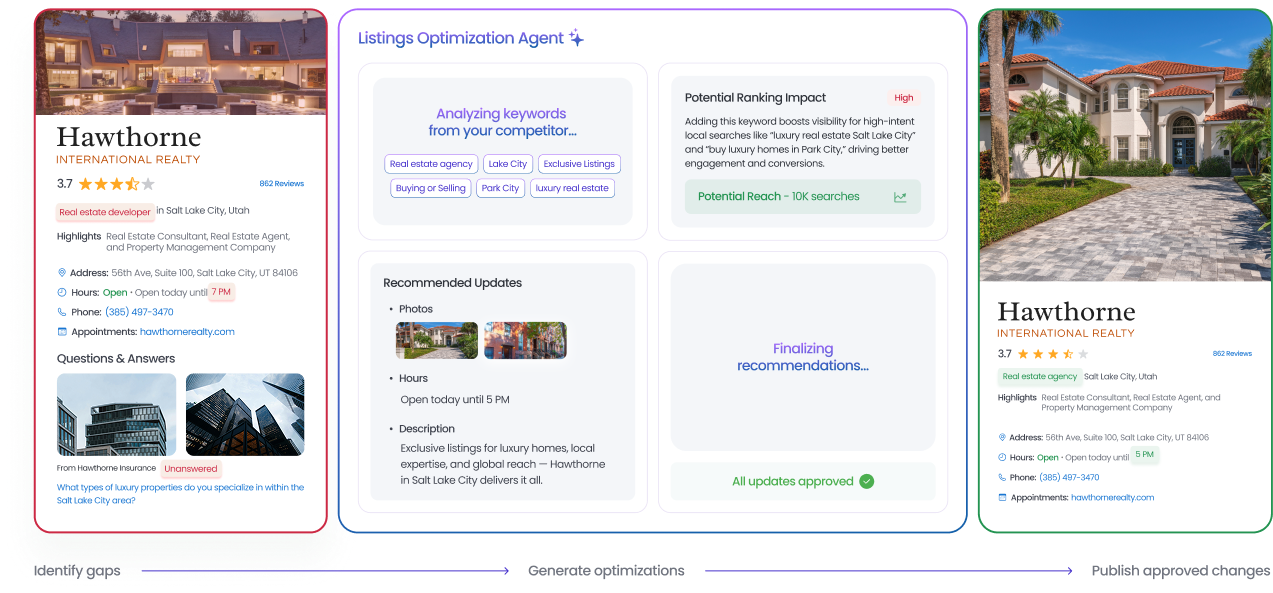Image resolution: width=1273 pixels, height=593 pixels.
Task: Select the Publish approved changes pipeline step
Action: (x=1179, y=570)
